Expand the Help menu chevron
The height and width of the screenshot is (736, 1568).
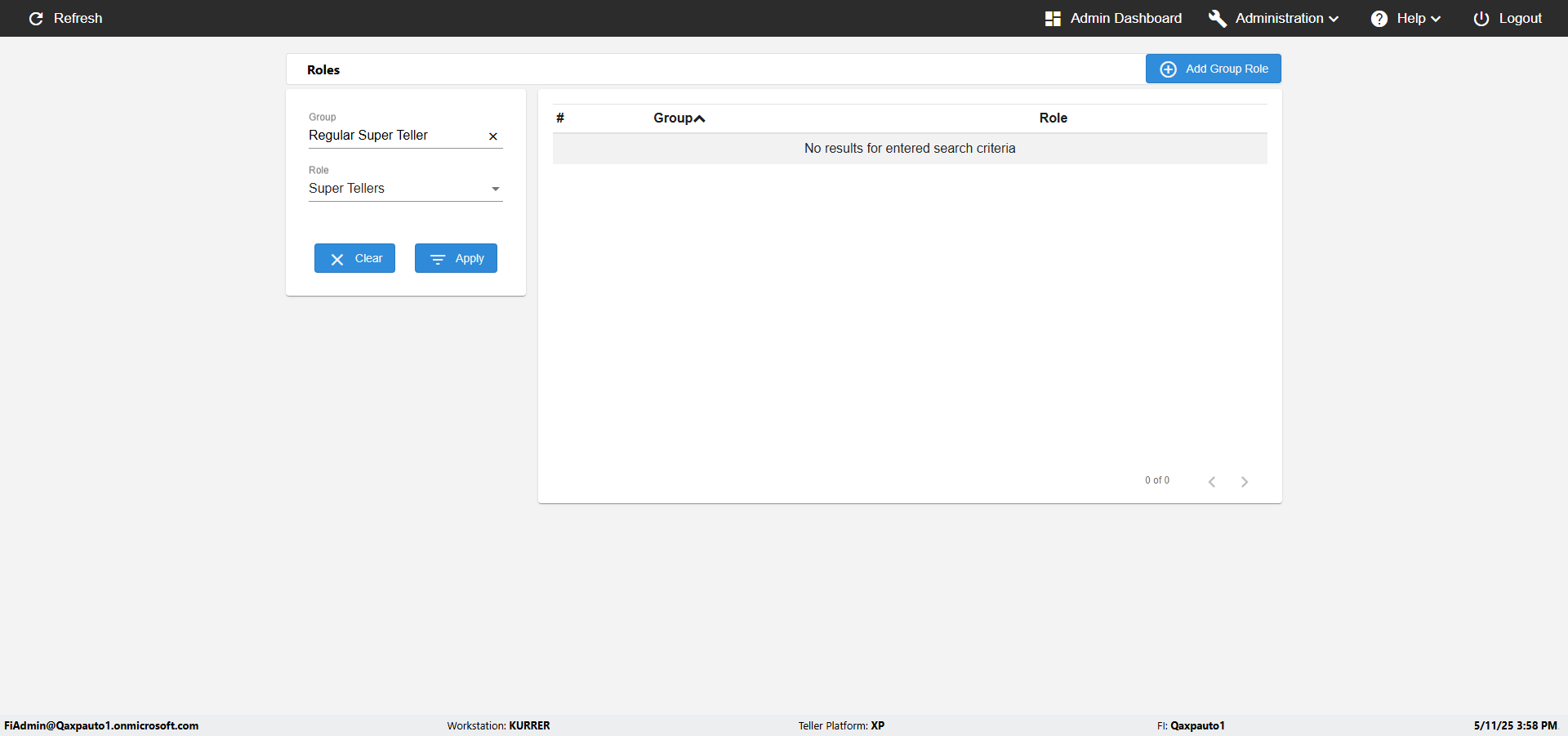pos(1436,19)
